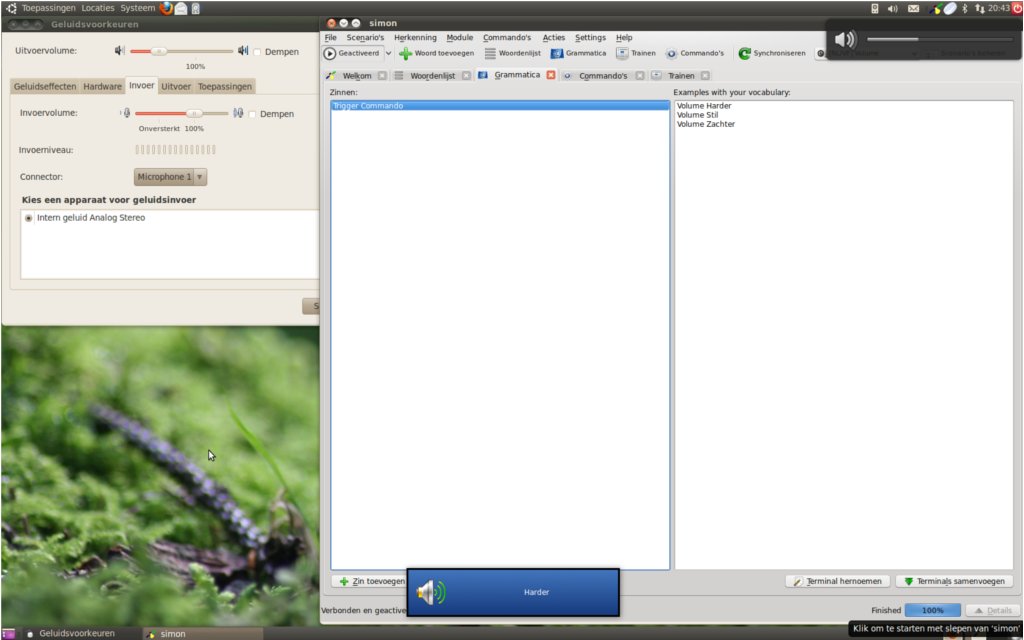Switch to Geluidseffecten tab

point(45,87)
